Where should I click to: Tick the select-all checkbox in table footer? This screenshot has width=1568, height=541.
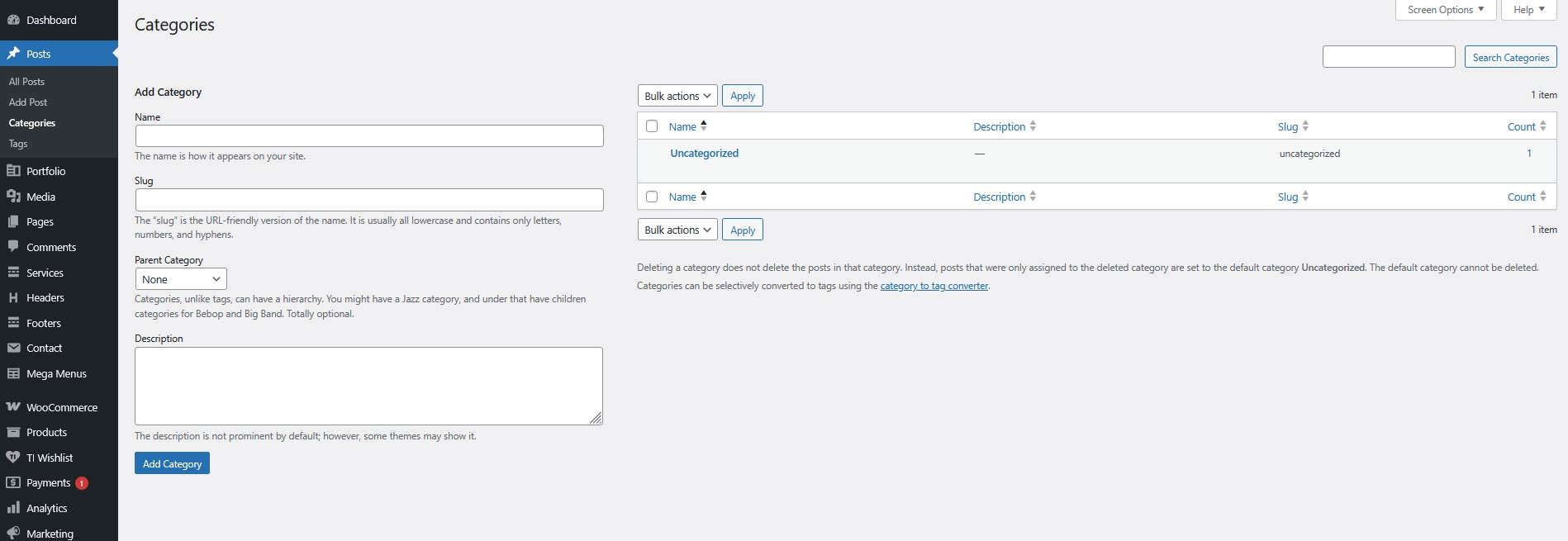pos(652,197)
